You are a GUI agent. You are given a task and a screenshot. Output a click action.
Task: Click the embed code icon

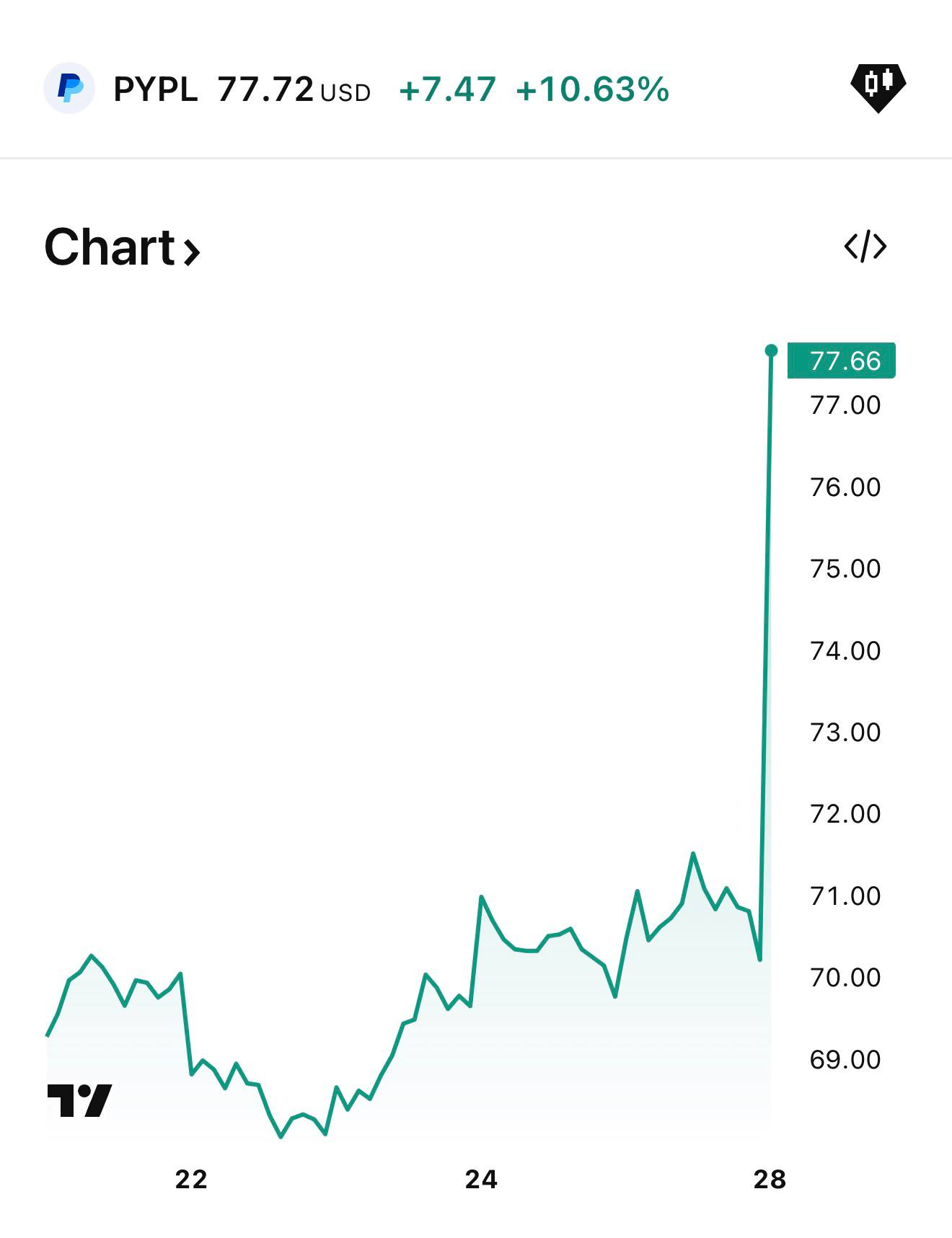click(865, 247)
